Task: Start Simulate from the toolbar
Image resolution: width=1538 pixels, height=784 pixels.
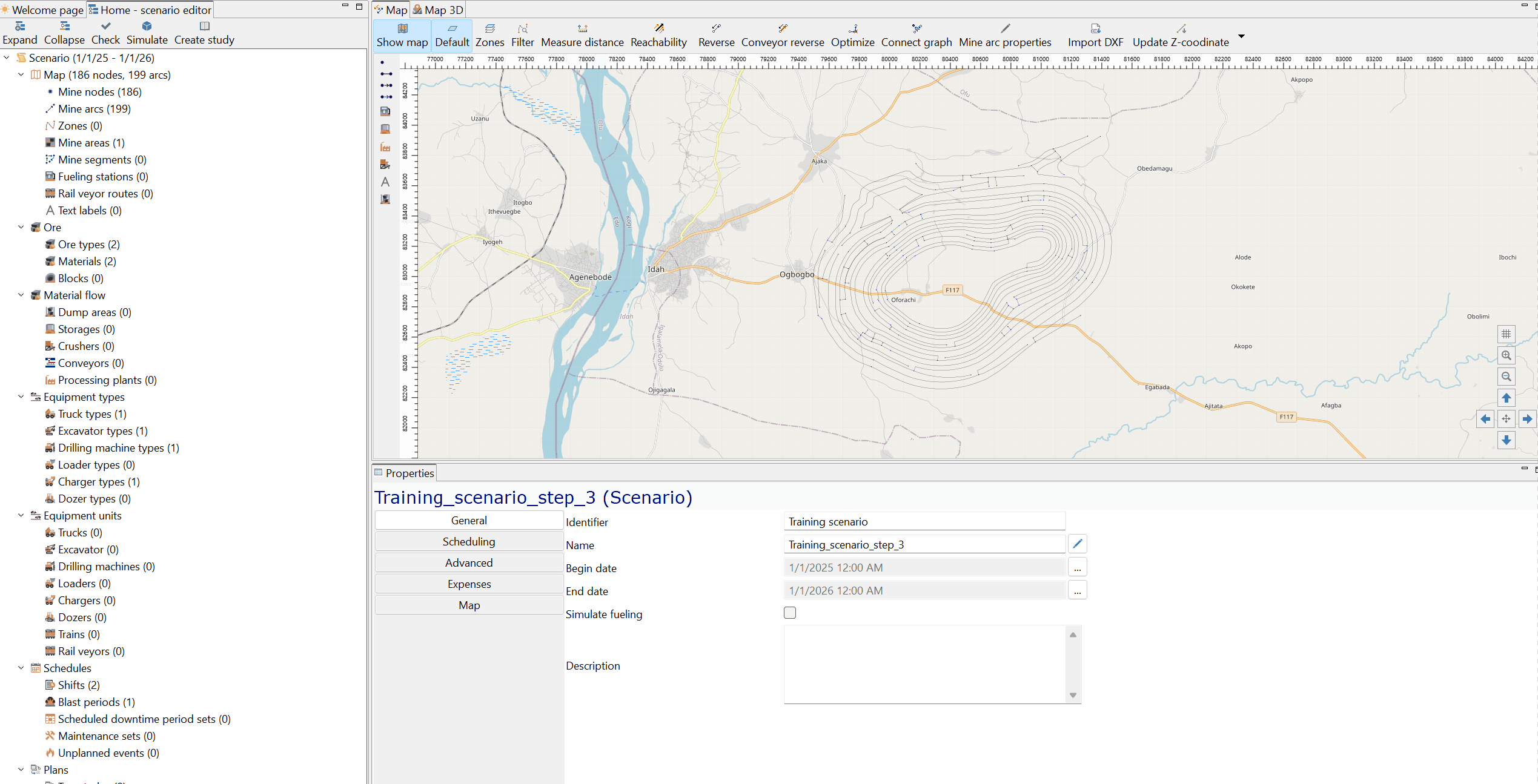Action: coord(147,33)
